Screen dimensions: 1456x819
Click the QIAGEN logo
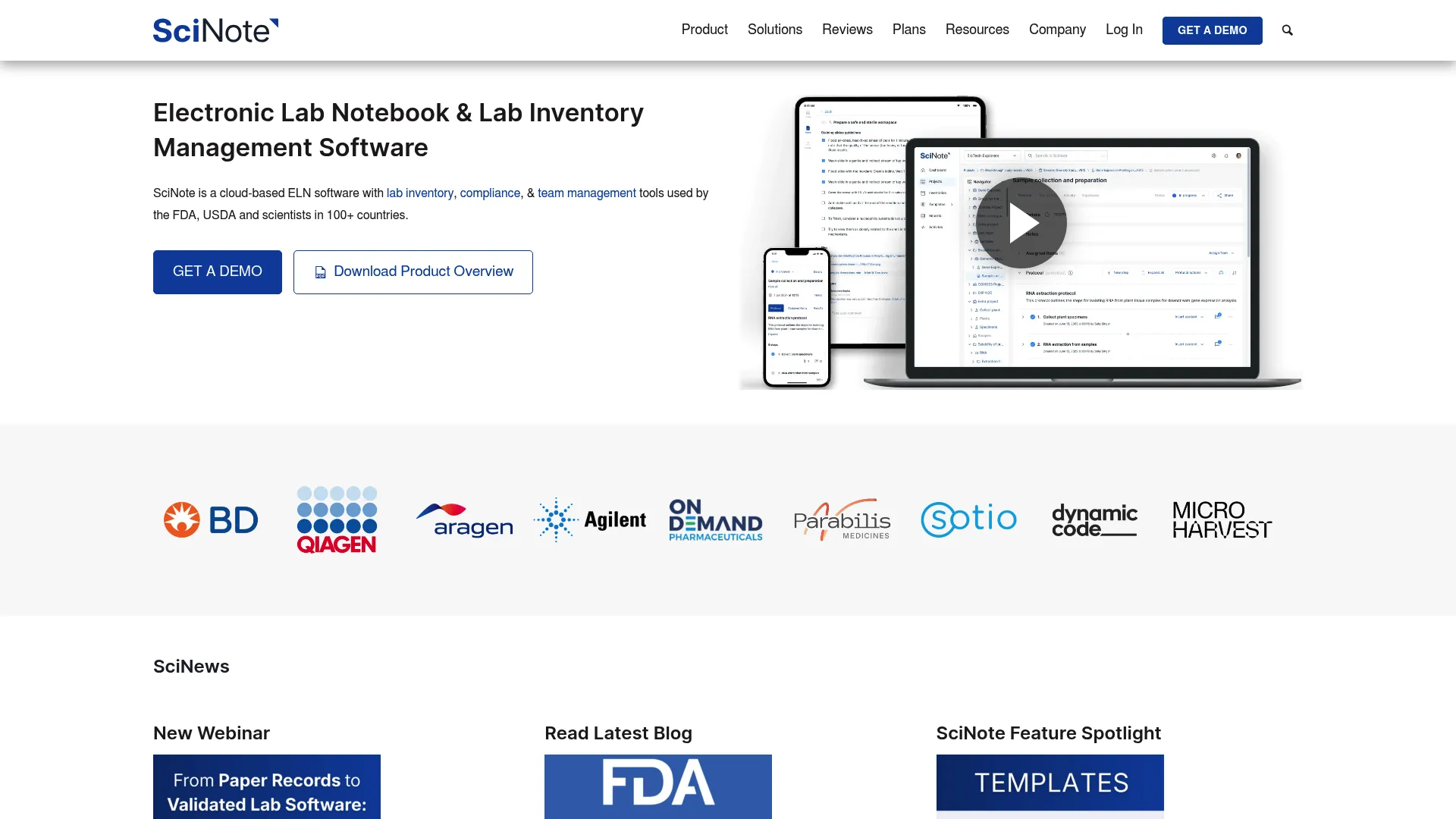point(337,520)
